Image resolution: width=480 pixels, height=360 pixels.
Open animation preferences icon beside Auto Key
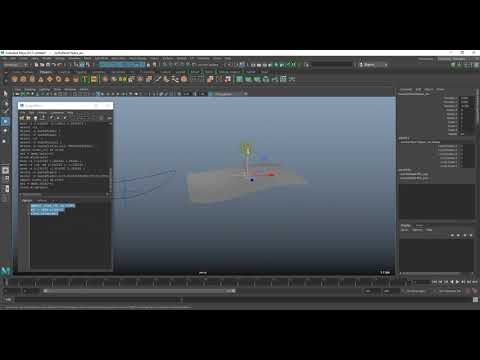click(x=475, y=291)
